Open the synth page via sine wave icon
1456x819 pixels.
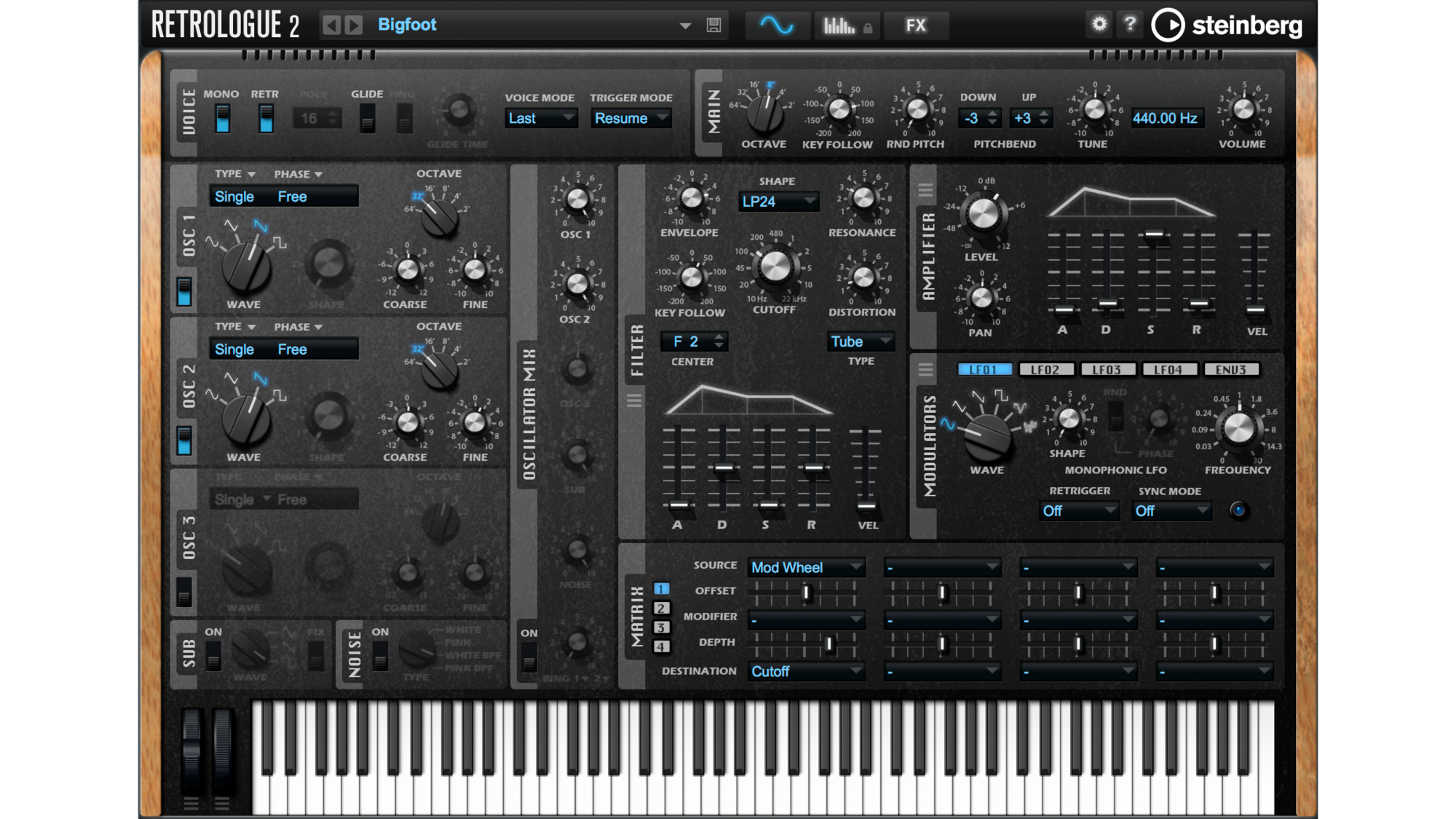tap(776, 25)
